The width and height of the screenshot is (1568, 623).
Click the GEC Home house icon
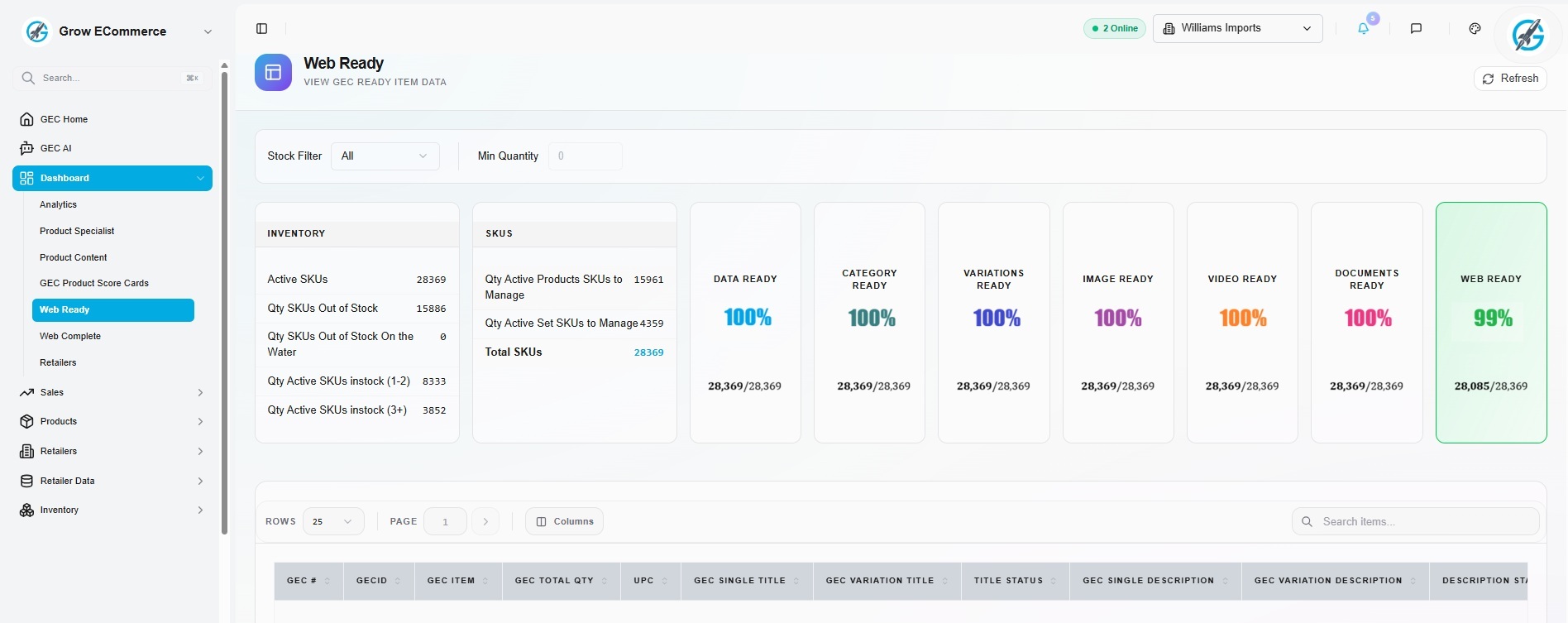26,119
